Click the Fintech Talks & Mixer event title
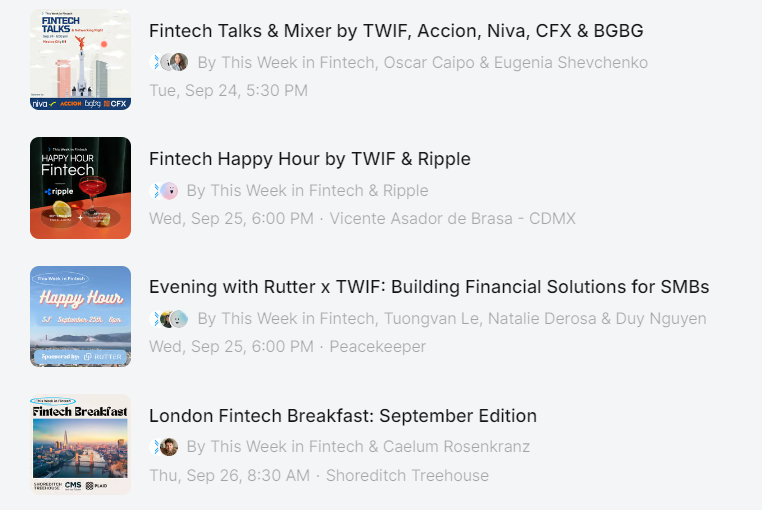Screen dimensions: 762x510 (x=396, y=31)
